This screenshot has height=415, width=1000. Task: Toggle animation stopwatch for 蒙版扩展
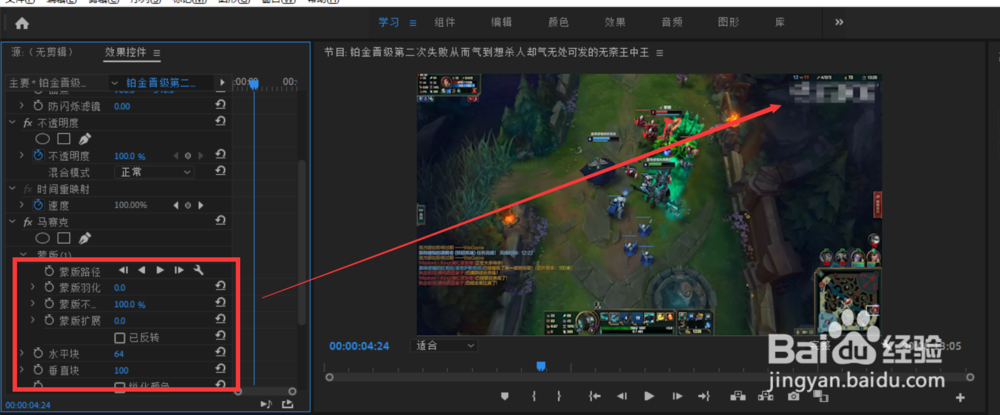click(50, 321)
